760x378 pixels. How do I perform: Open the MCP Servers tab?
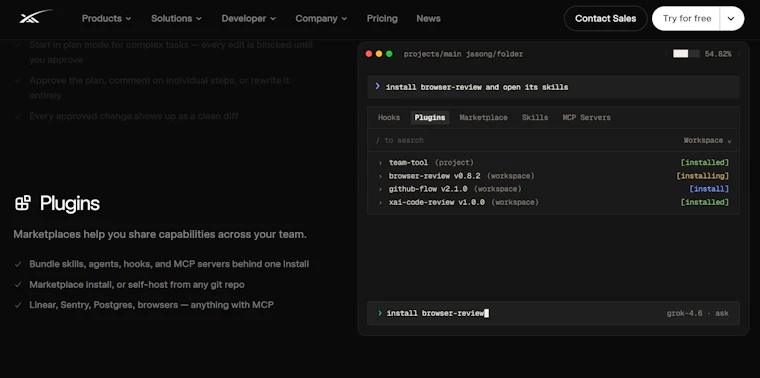[586, 118]
